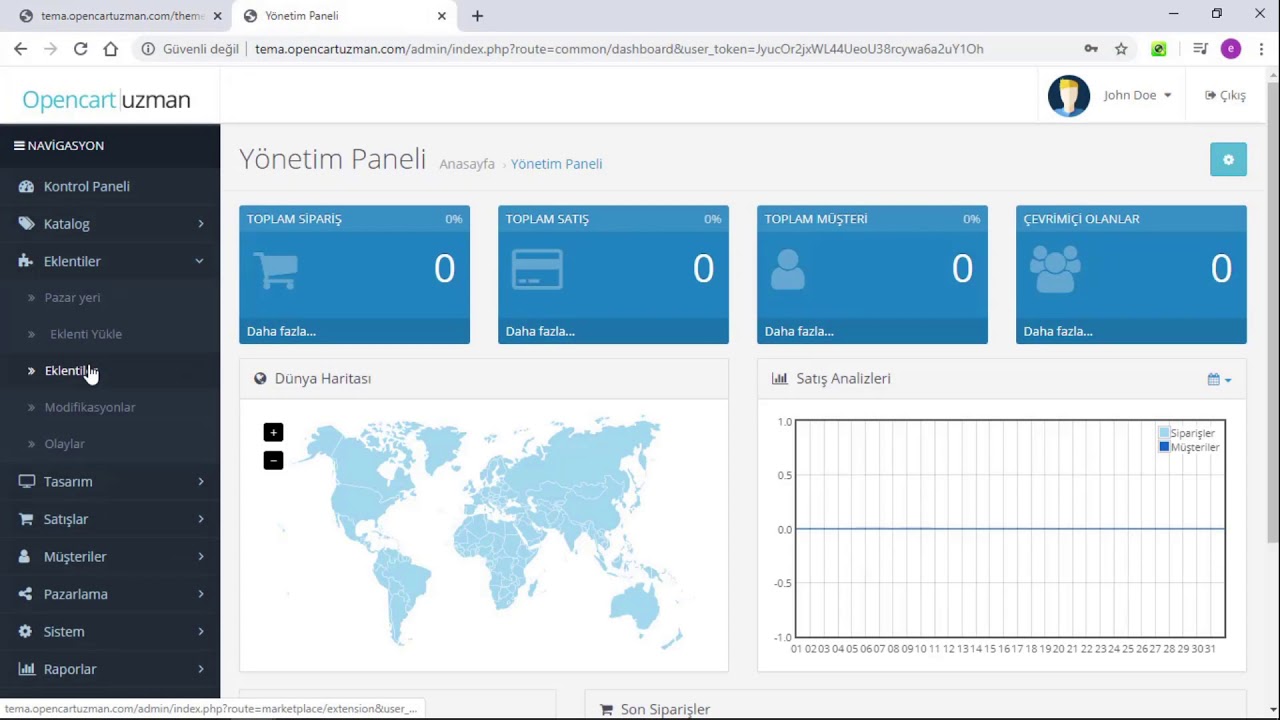Viewport: 1280px width, 720px height.
Task: Click the Müşteriler person icon
Action: coord(25,556)
